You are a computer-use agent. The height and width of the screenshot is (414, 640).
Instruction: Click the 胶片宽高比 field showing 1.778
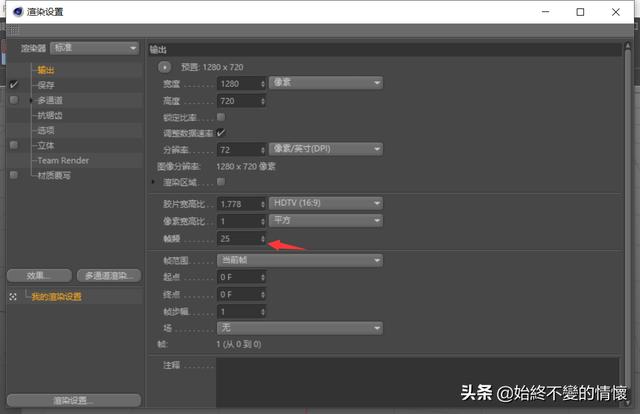[x=238, y=204]
